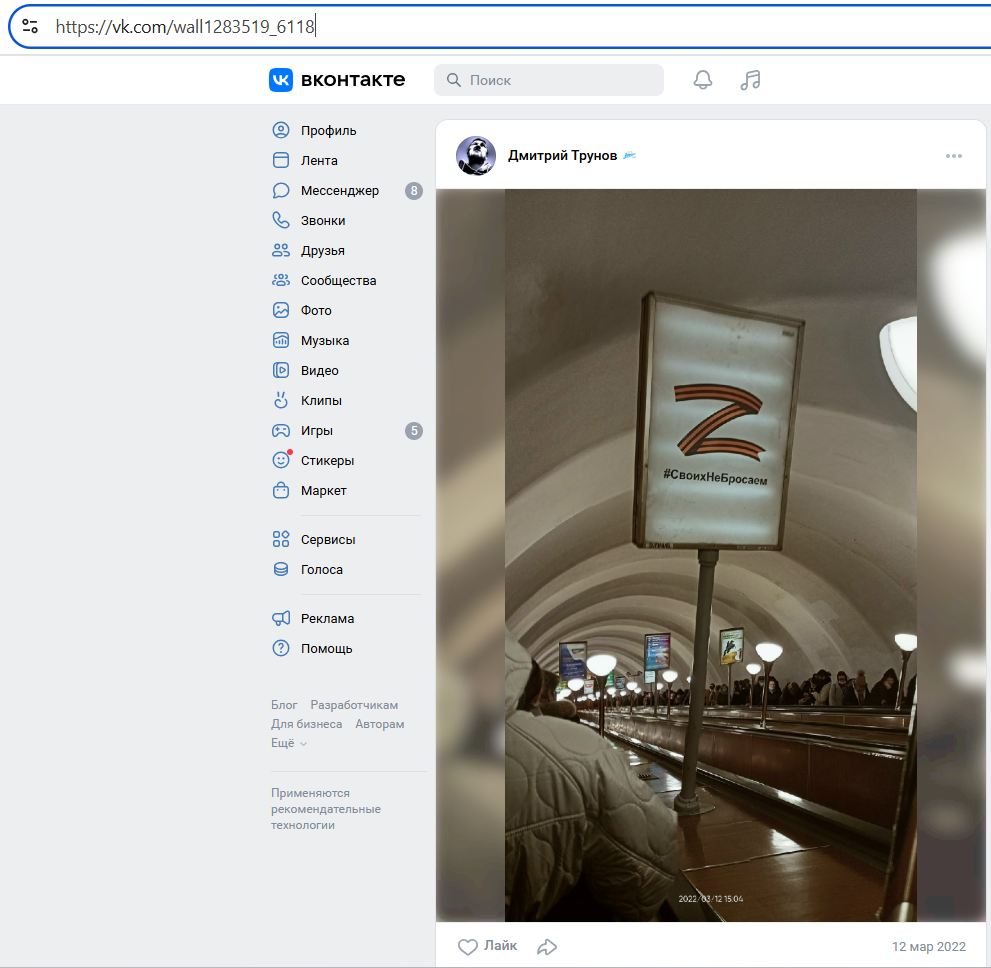Open Маркет from sidebar
Viewport: 991px width, 968px height.
pyautogui.click(x=323, y=490)
